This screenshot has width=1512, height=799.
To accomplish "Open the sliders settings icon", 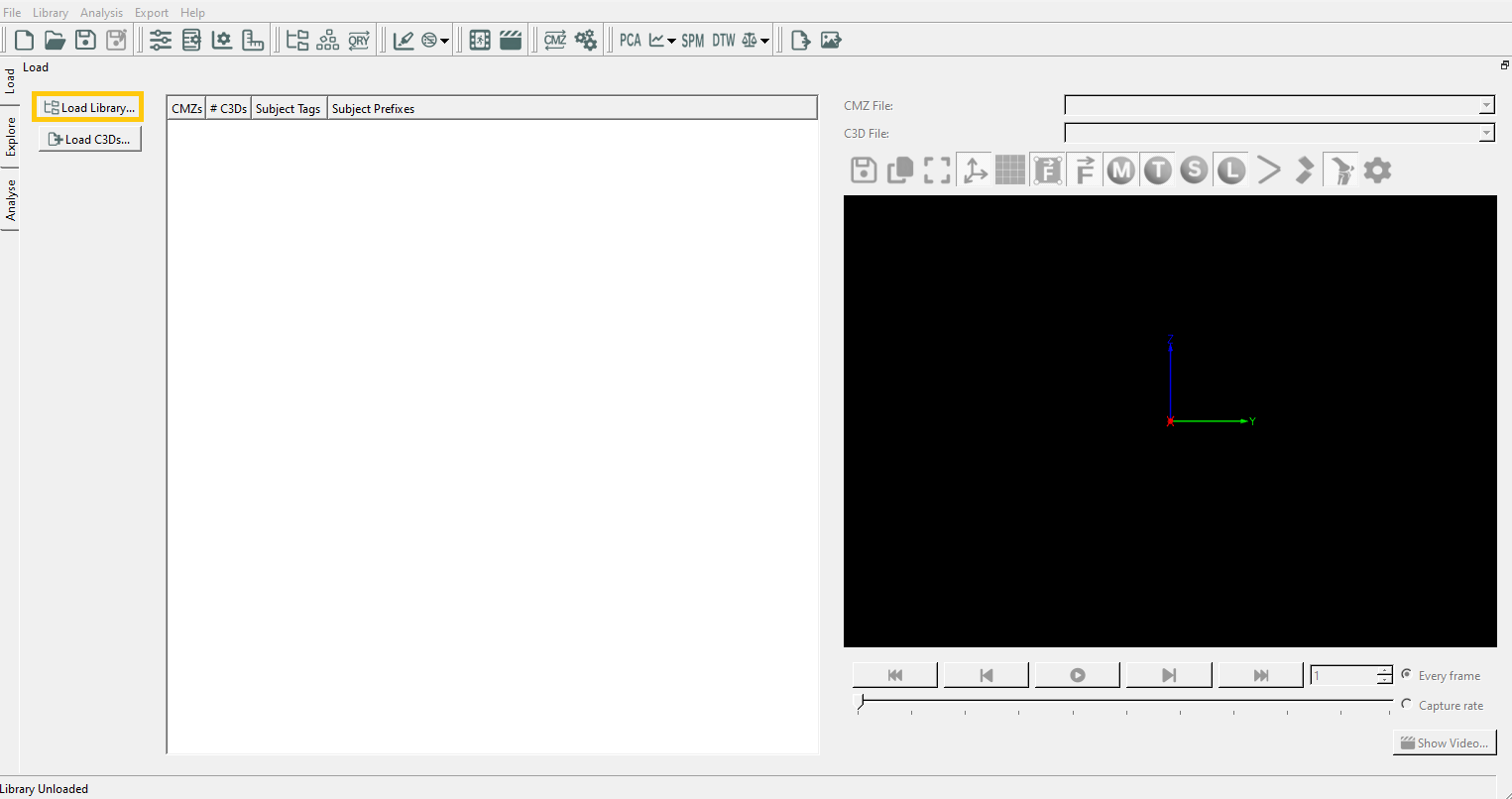I will (x=161, y=40).
